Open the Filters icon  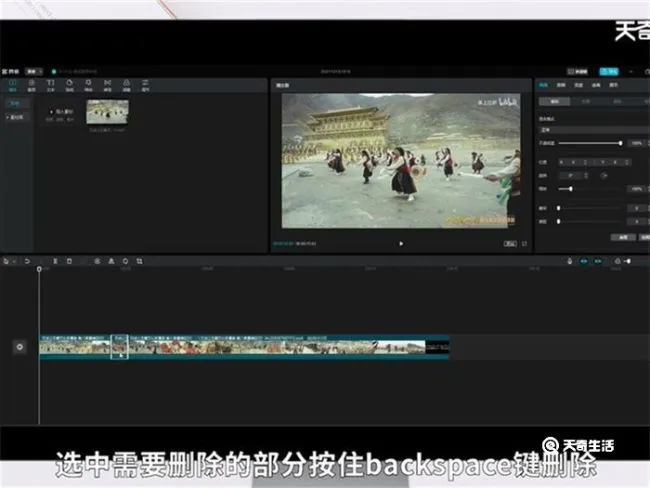pyautogui.click(x=126, y=85)
